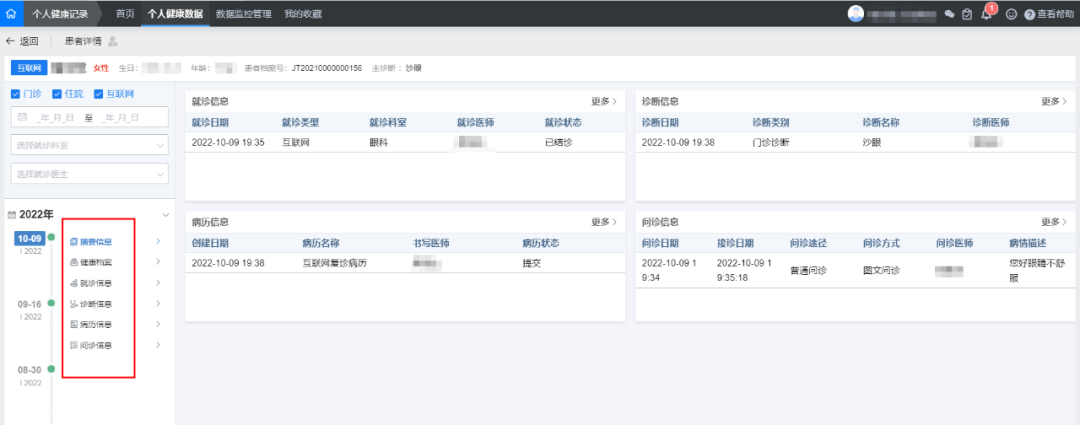This screenshot has height=425, width=1080.
Task: Switch to the 个人健康数据 tab
Action: tap(175, 14)
